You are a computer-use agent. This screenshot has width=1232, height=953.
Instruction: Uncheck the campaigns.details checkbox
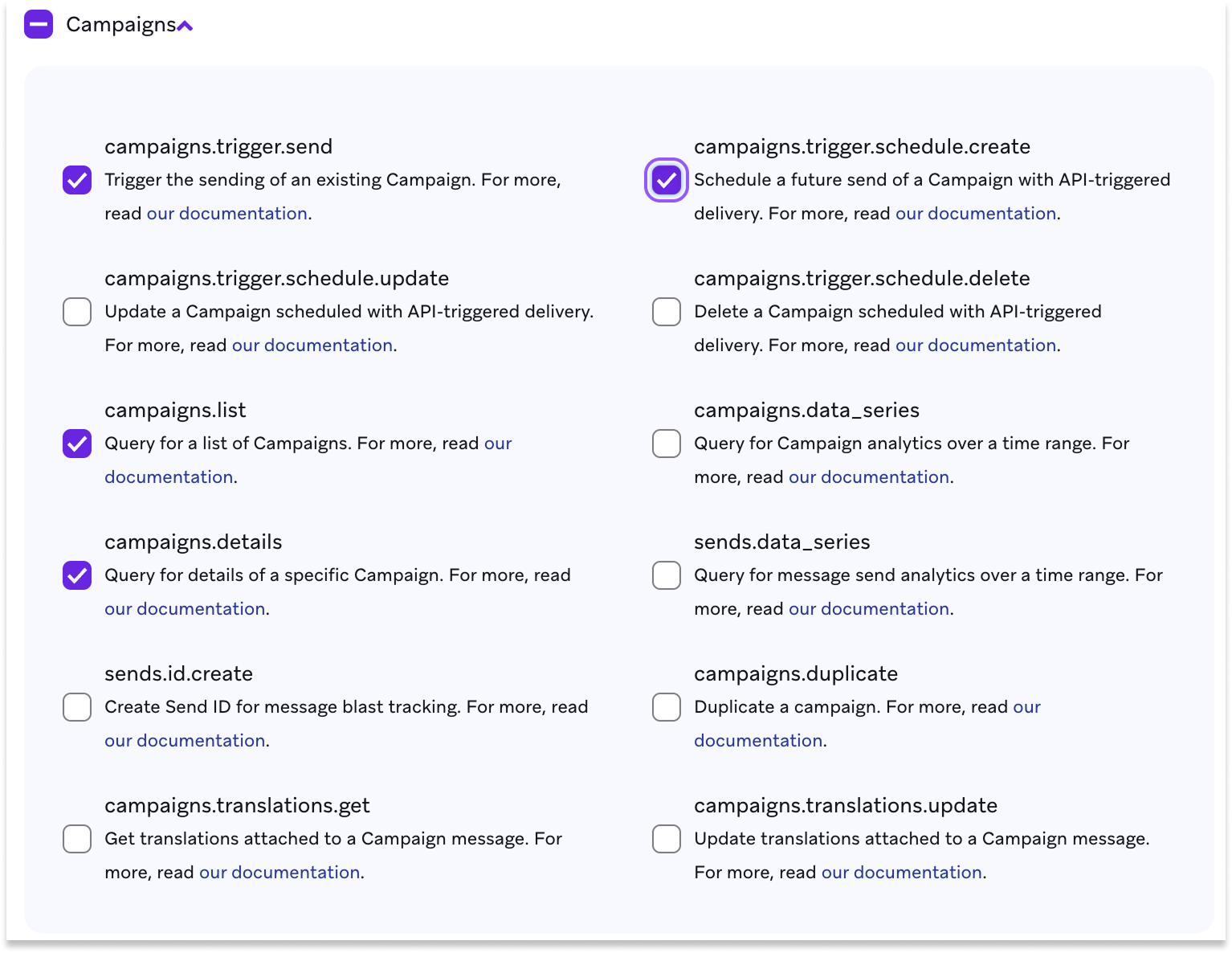point(76,575)
